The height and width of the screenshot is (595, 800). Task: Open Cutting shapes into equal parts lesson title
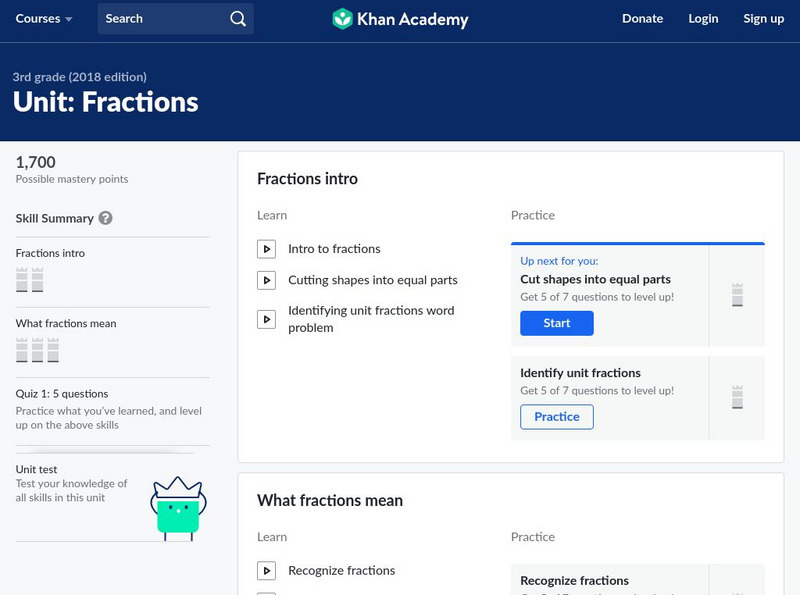pos(373,280)
